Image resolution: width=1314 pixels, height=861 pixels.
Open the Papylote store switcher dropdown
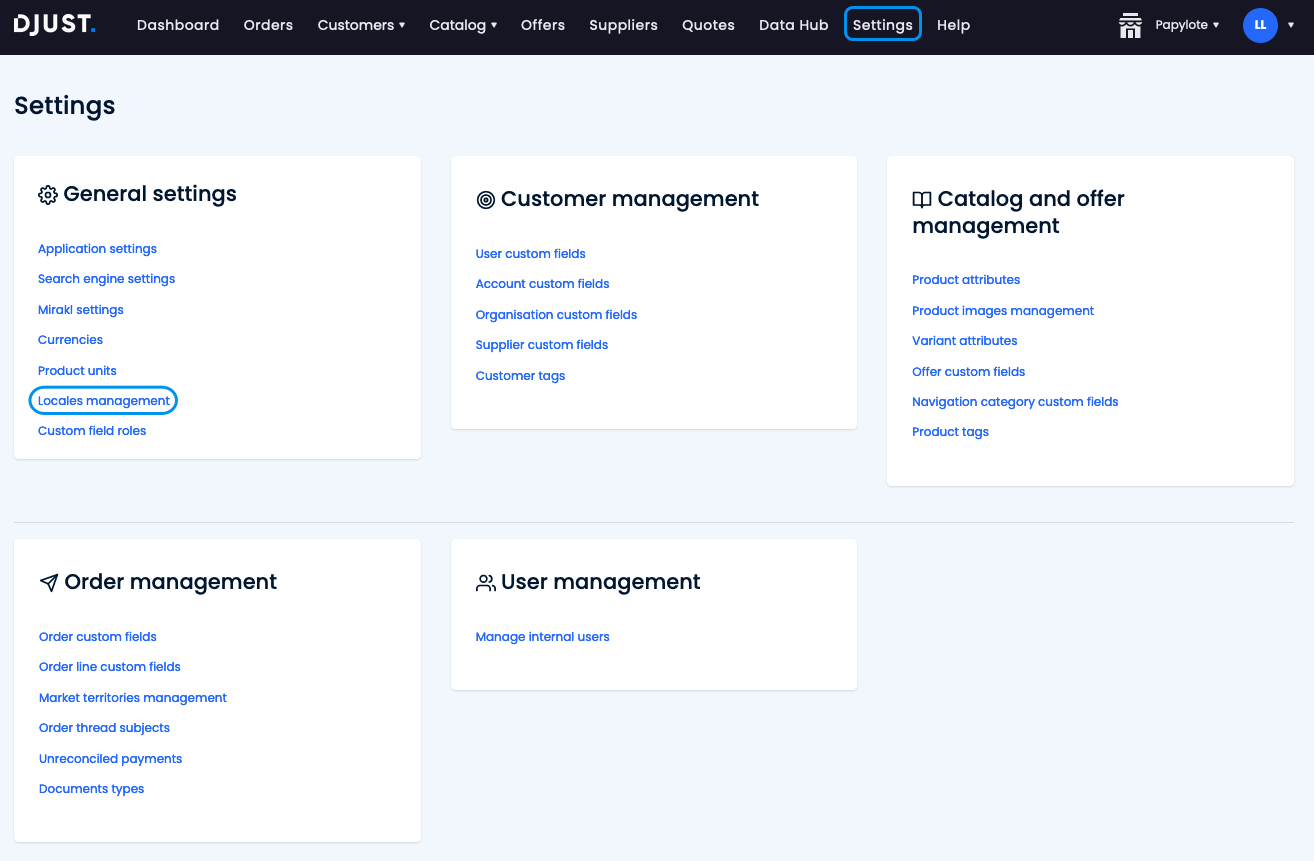(1188, 25)
